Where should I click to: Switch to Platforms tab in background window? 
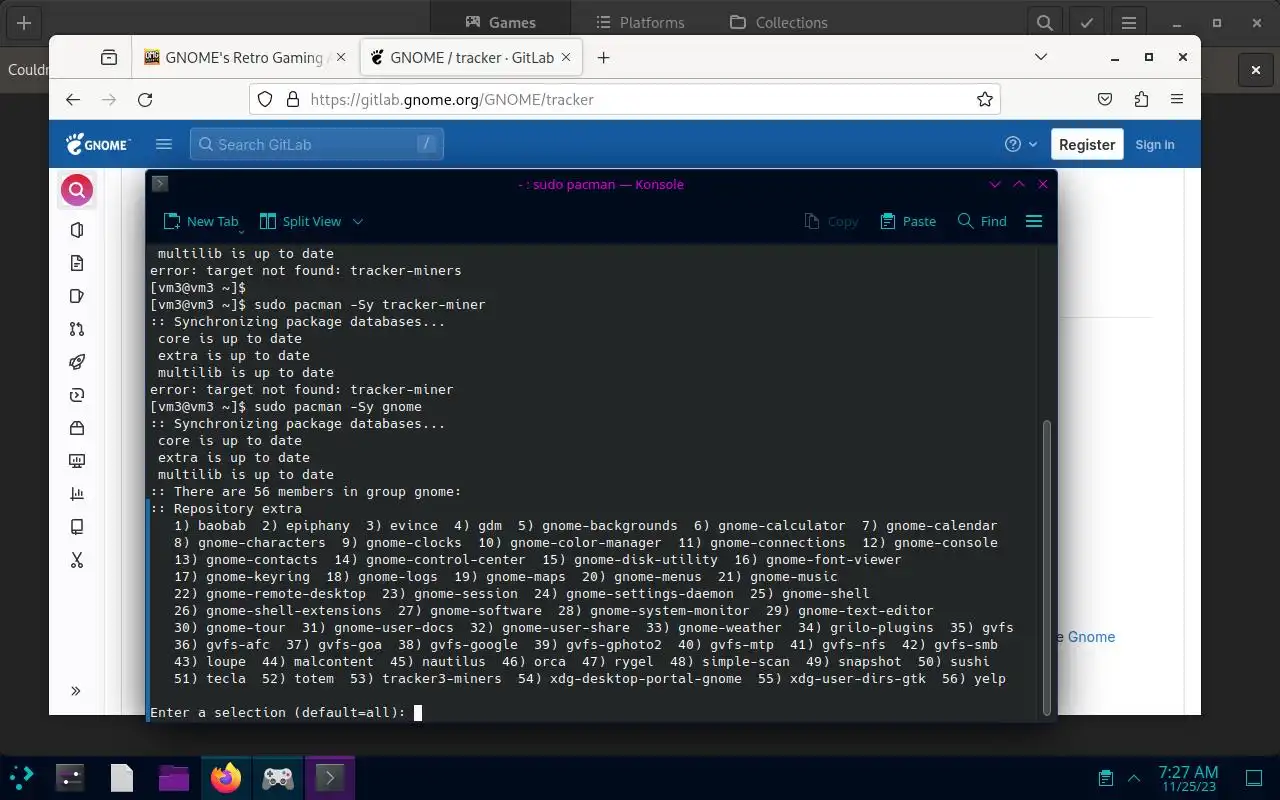(640, 22)
